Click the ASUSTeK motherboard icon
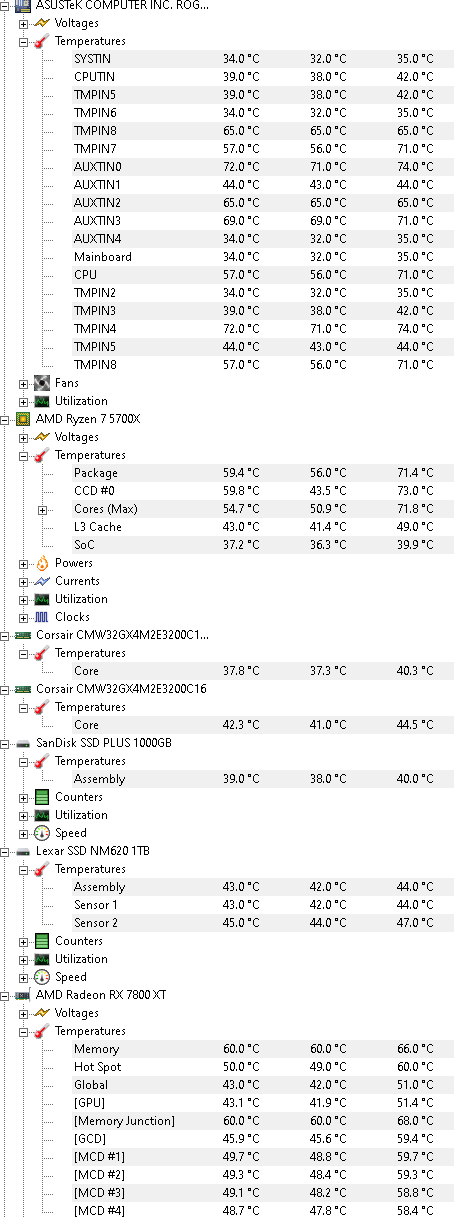 (x=23, y=5)
